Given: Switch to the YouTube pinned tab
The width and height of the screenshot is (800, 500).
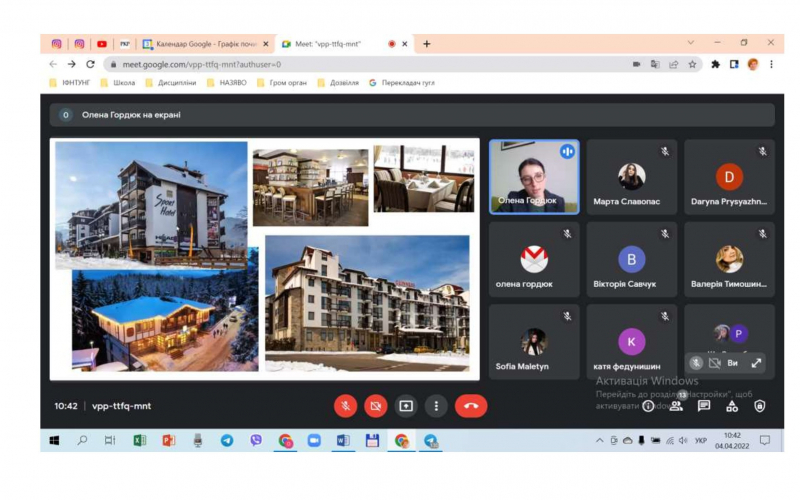Looking at the screenshot, I should (x=102, y=44).
